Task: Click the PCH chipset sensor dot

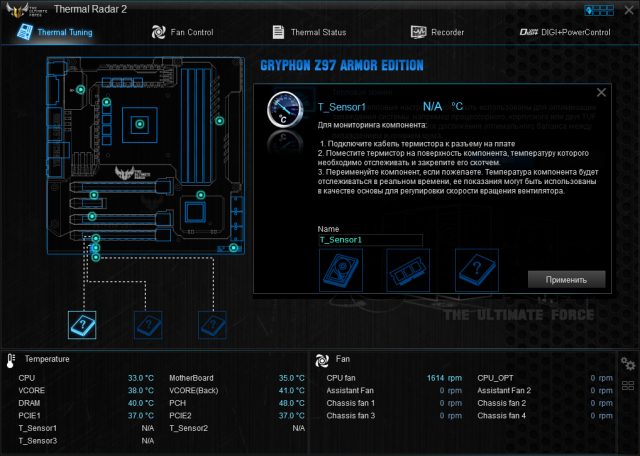Action: [200, 195]
